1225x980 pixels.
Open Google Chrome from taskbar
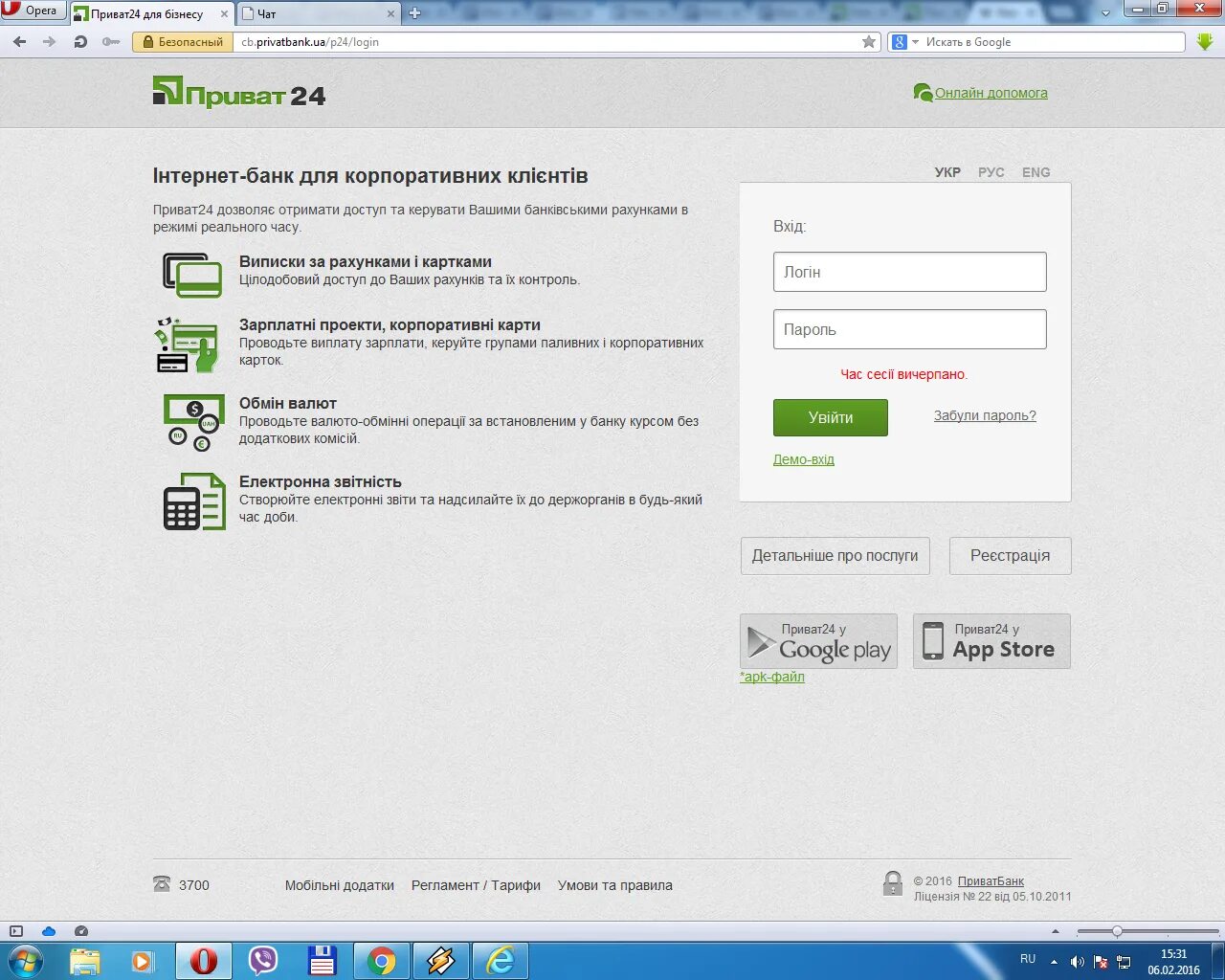[381, 961]
